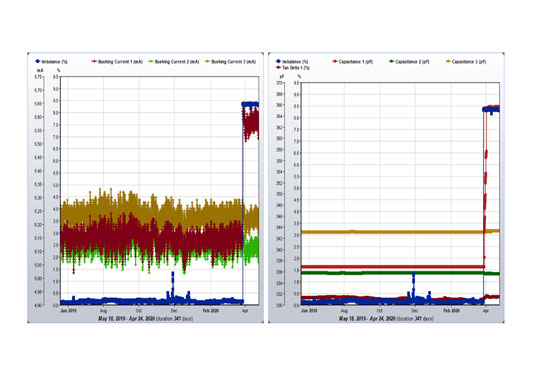Click the green Capacitance 2 legend marker
The image size is (538, 380).
(x=391, y=62)
